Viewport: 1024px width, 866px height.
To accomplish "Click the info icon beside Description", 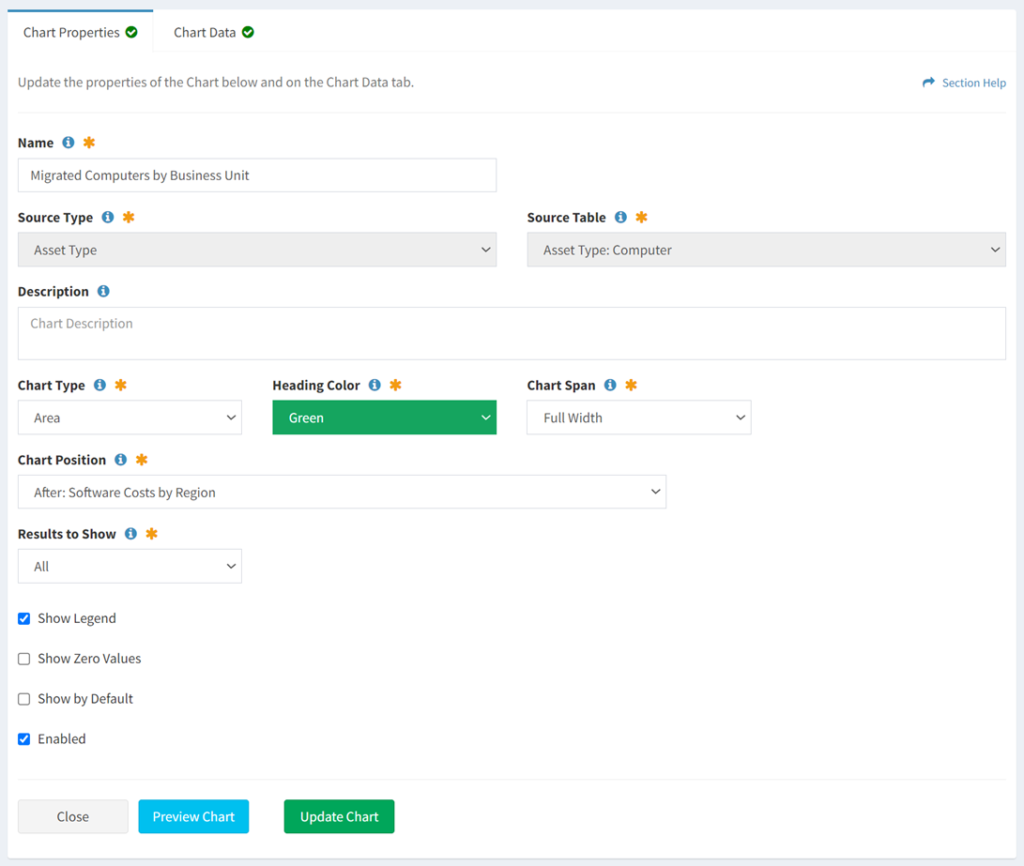I will (x=104, y=291).
